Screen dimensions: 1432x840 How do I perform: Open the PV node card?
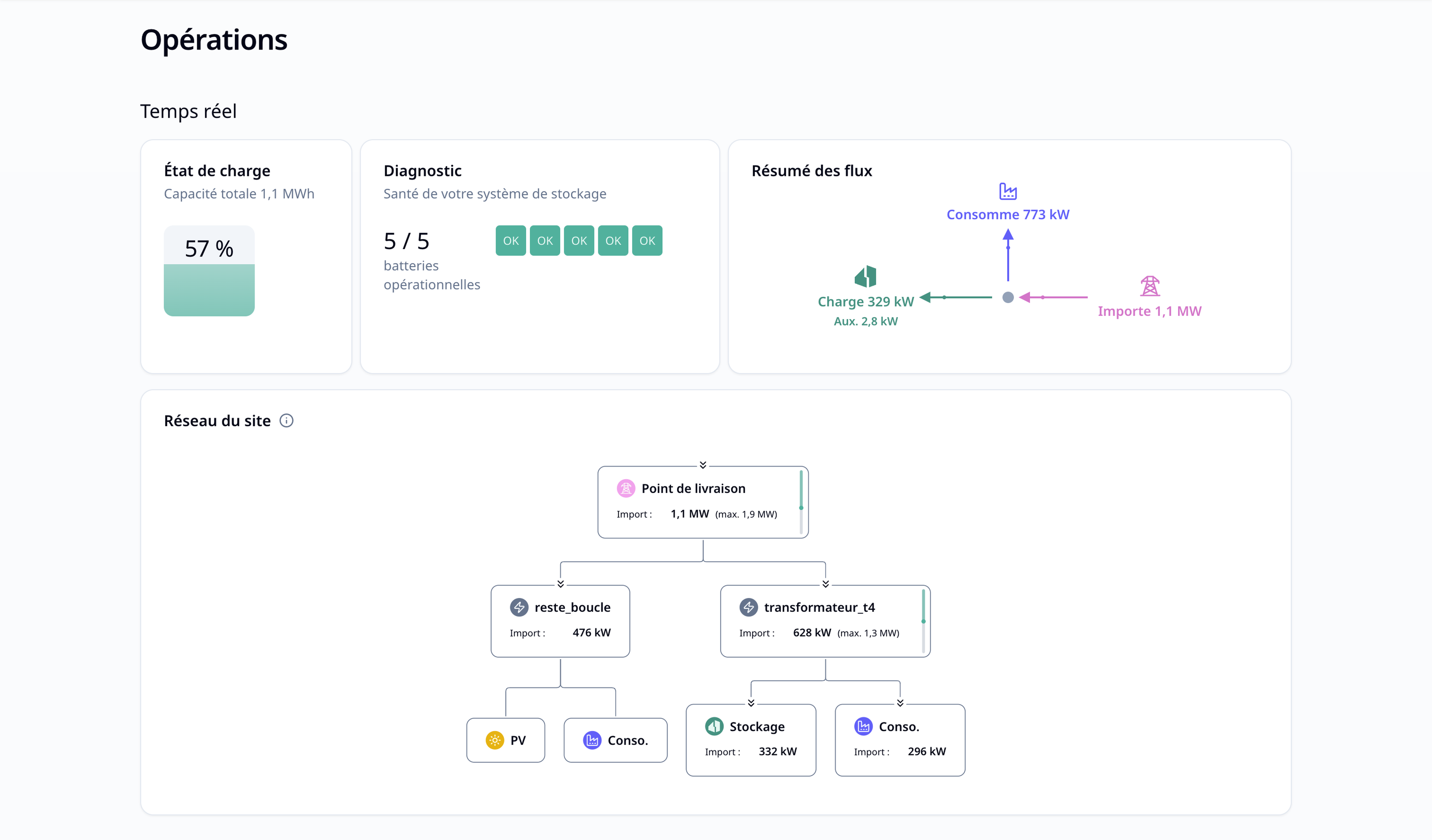point(506,740)
